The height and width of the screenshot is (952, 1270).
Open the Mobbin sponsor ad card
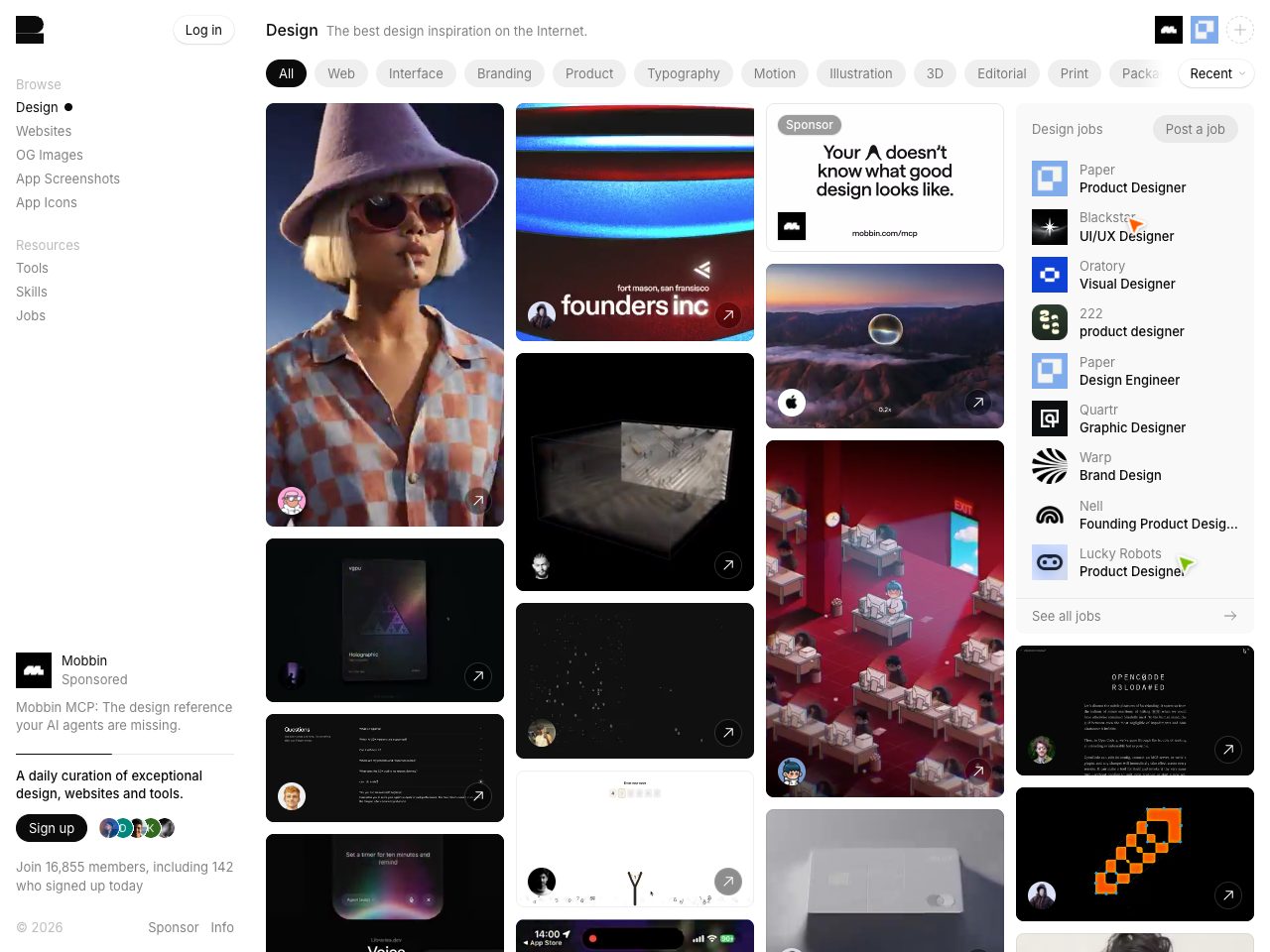pos(885,178)
